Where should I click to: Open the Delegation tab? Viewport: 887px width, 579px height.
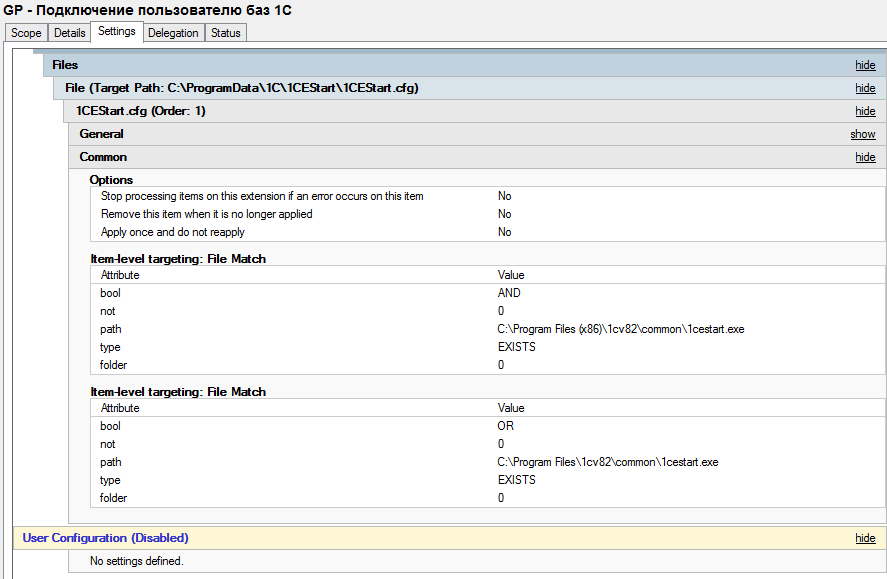click(x=173, y=33)
